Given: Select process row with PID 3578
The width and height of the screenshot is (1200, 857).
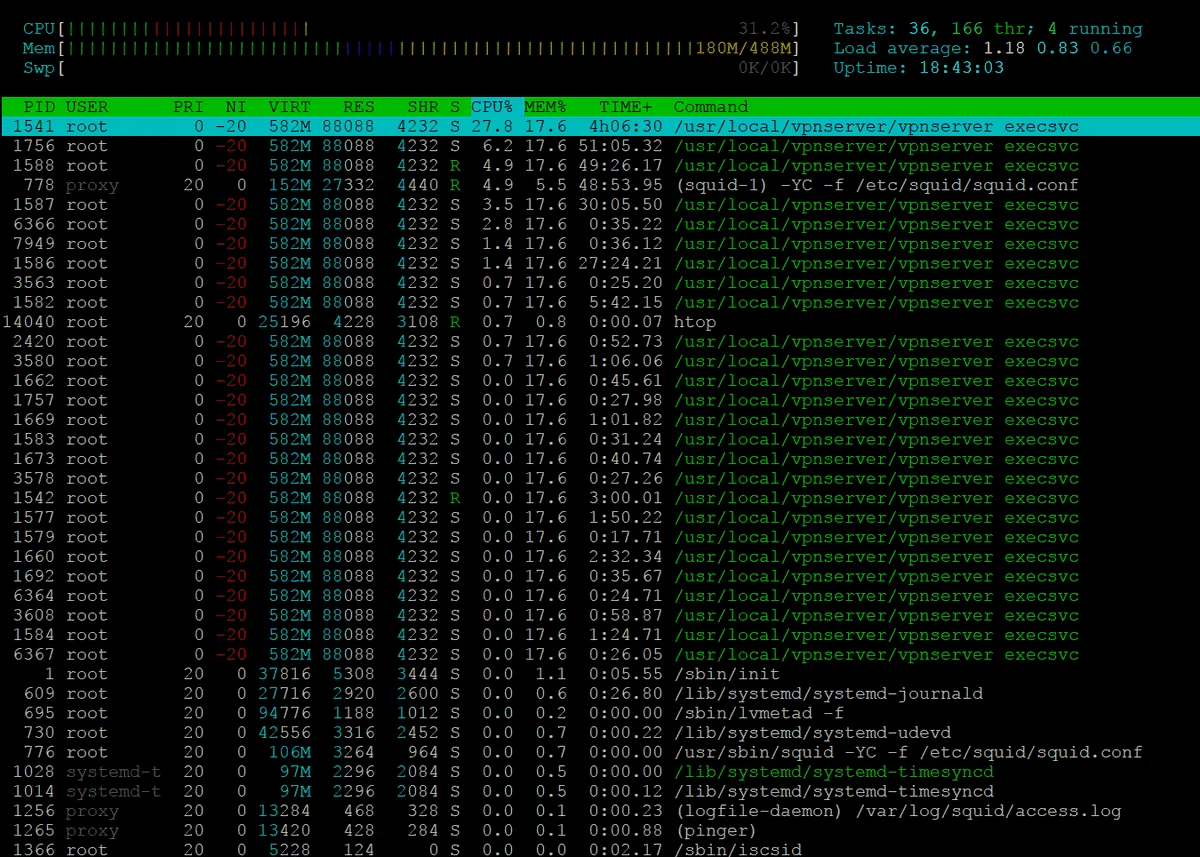Looking at the screenshot, I should [600, 478].
